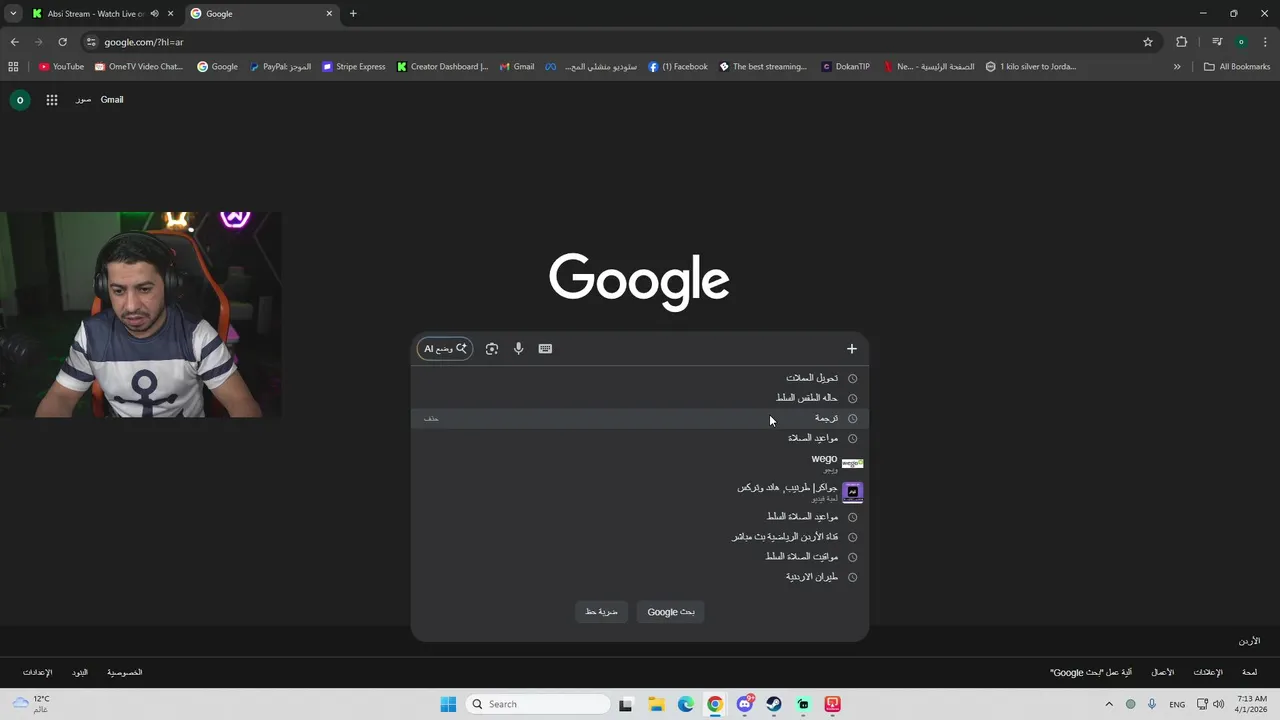Image resolution: width=1280 pixels, height=720 pixels.
Task: Close the Google tab
Action: [x=329, y=14]
